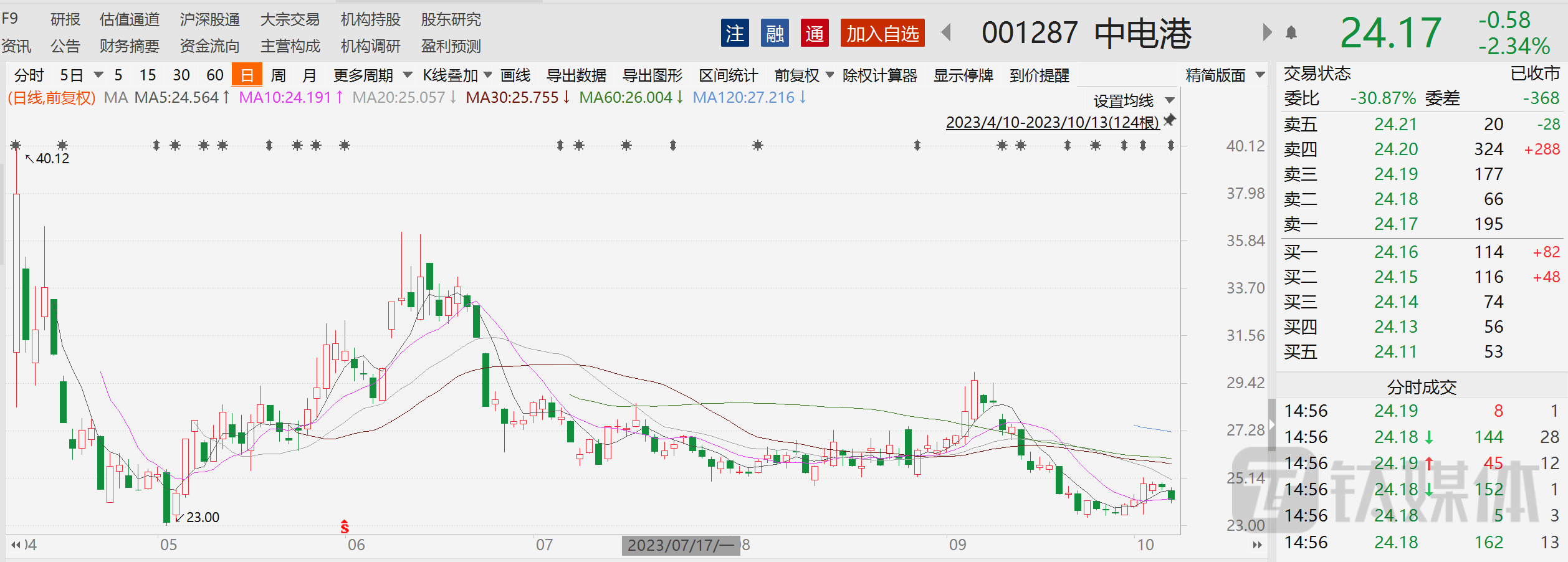Expand the 设置均线 dropdown
The width and height of the screenshot is (1568, 562).
click(1133, 100)
